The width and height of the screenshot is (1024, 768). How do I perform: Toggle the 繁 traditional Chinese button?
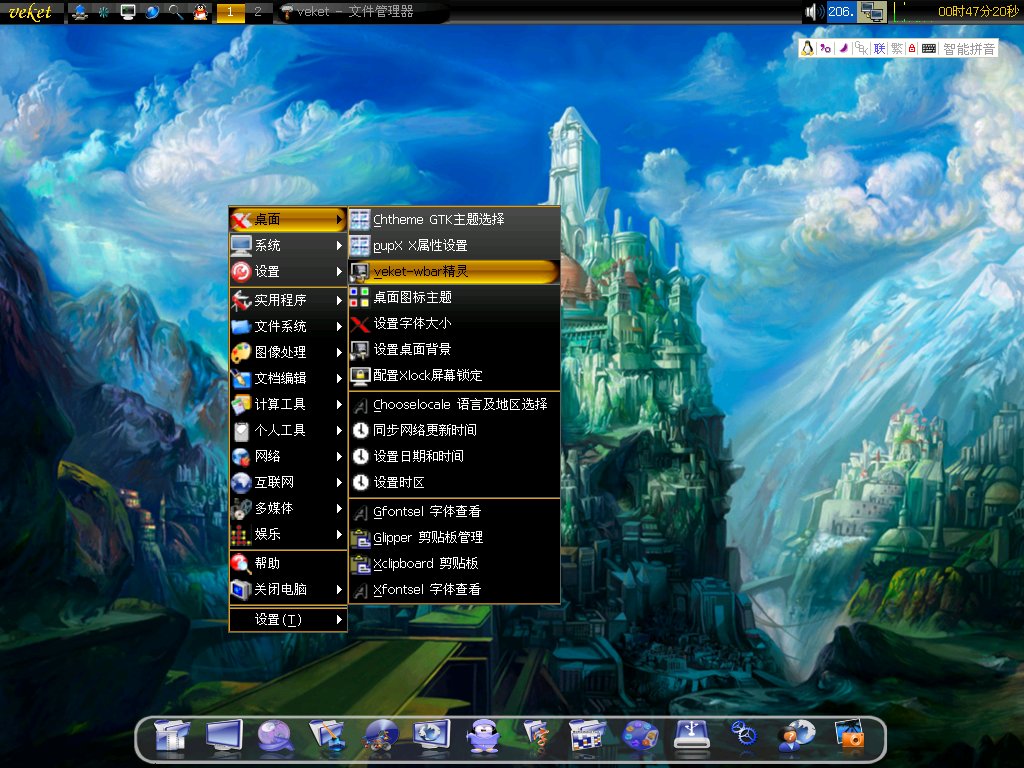tap(897, 48)
